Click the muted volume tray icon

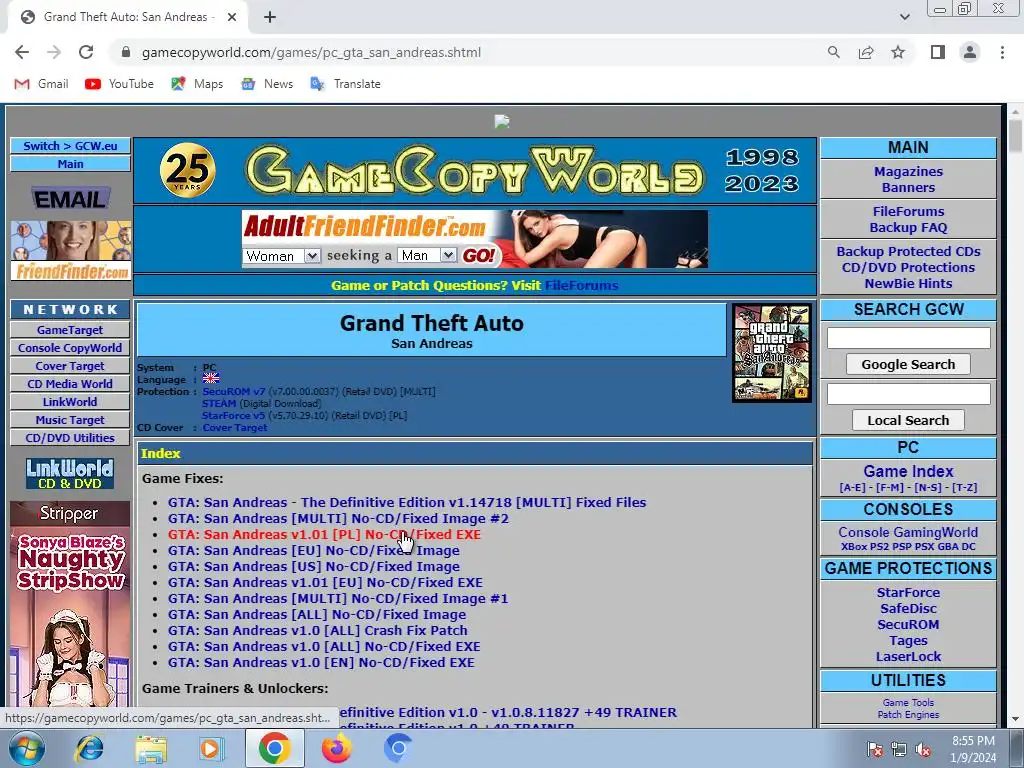[x=923, y=750]
